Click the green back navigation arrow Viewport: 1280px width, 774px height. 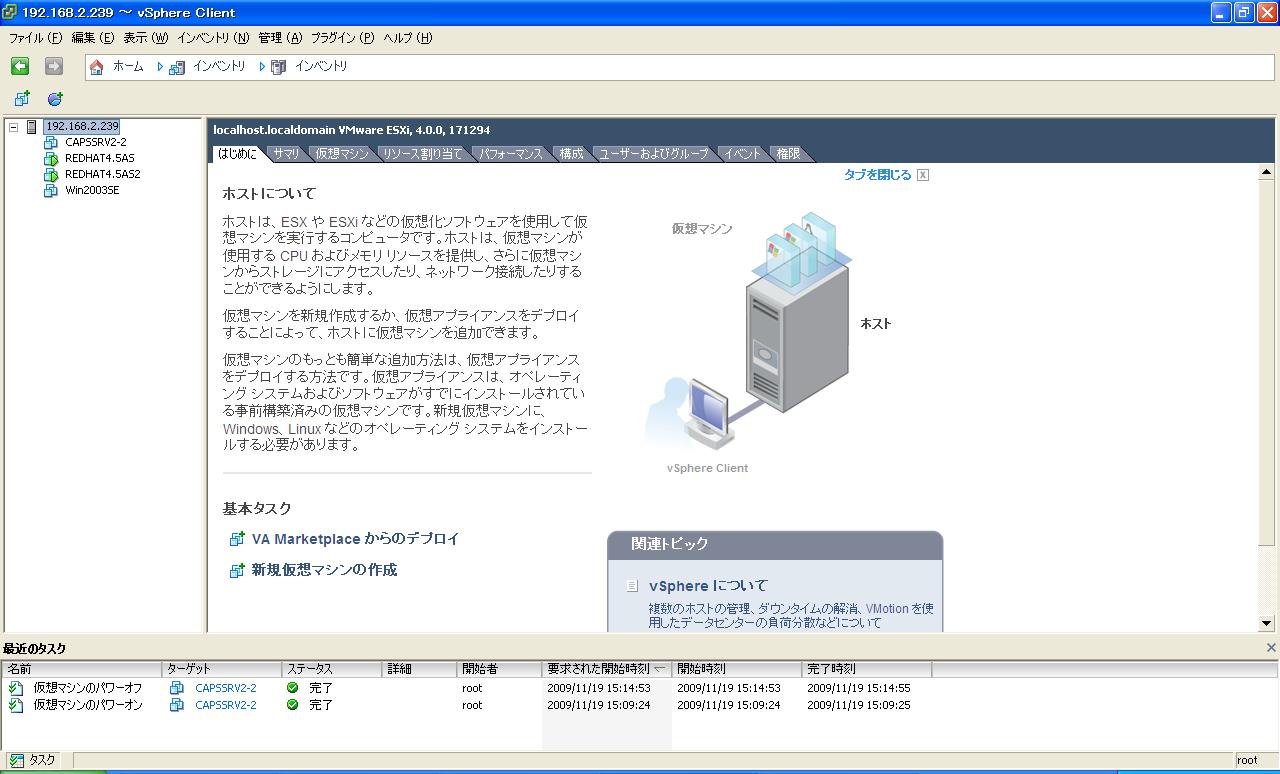(20, 66)
